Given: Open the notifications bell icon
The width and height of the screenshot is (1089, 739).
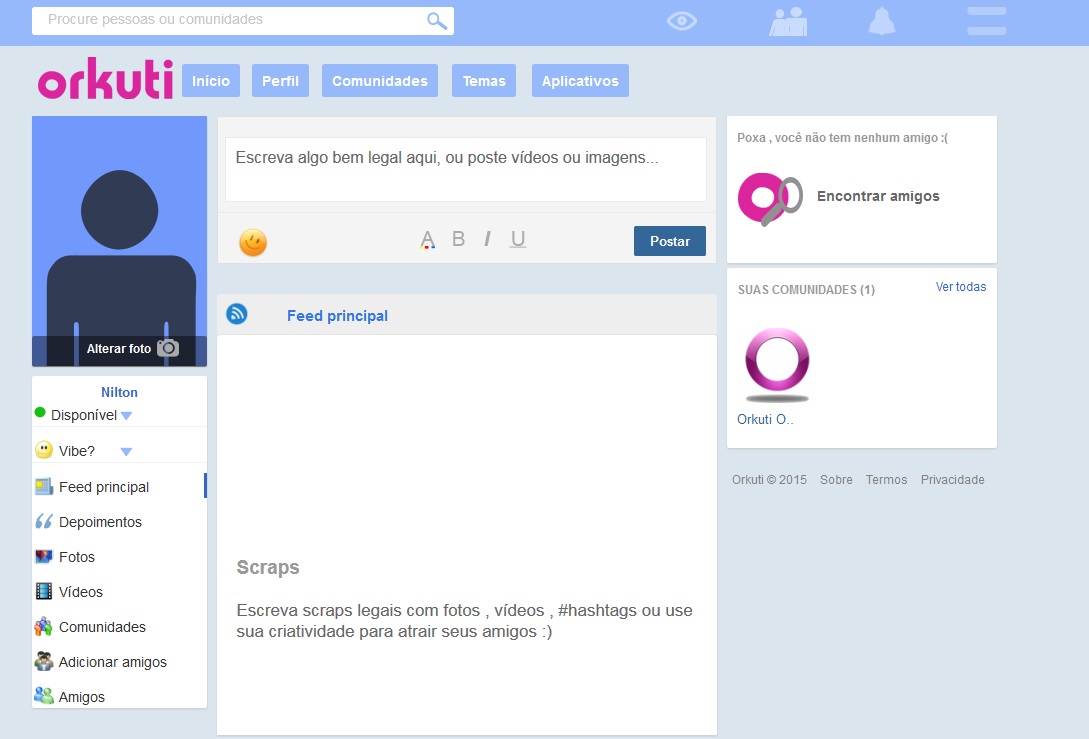Looking at the screenshot, I should pyautogui.click(x=881, y=21).
